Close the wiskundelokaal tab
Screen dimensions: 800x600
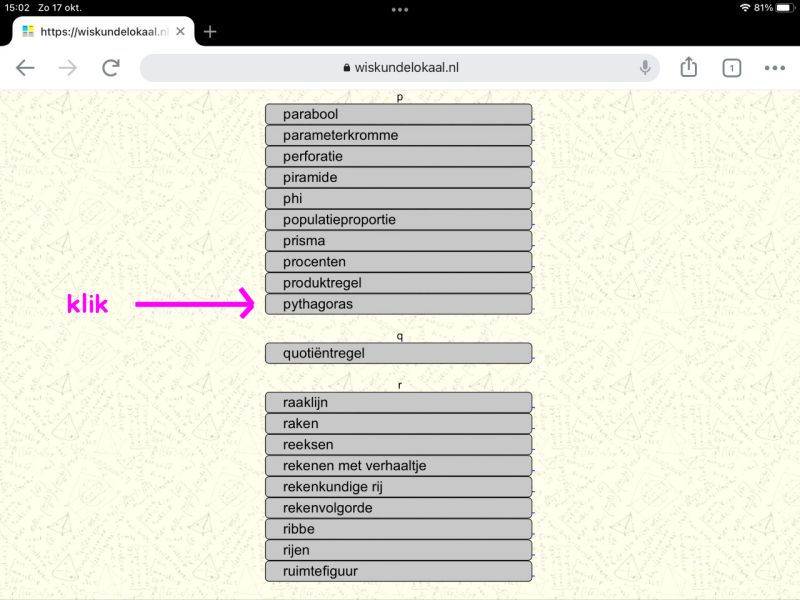point(180,31)
